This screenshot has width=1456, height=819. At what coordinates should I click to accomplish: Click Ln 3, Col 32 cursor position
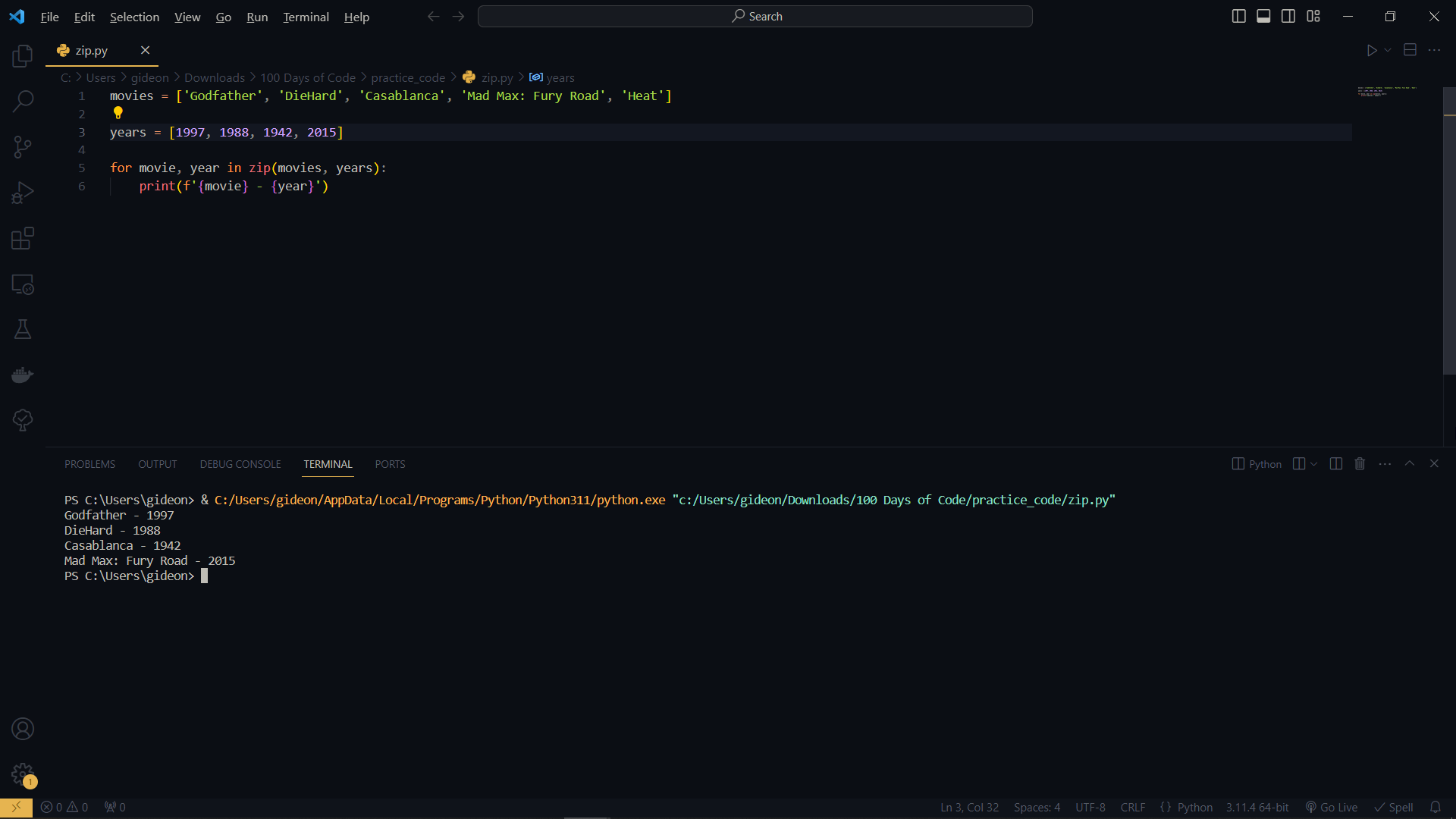pyautogui.click(x=969, y=807)
